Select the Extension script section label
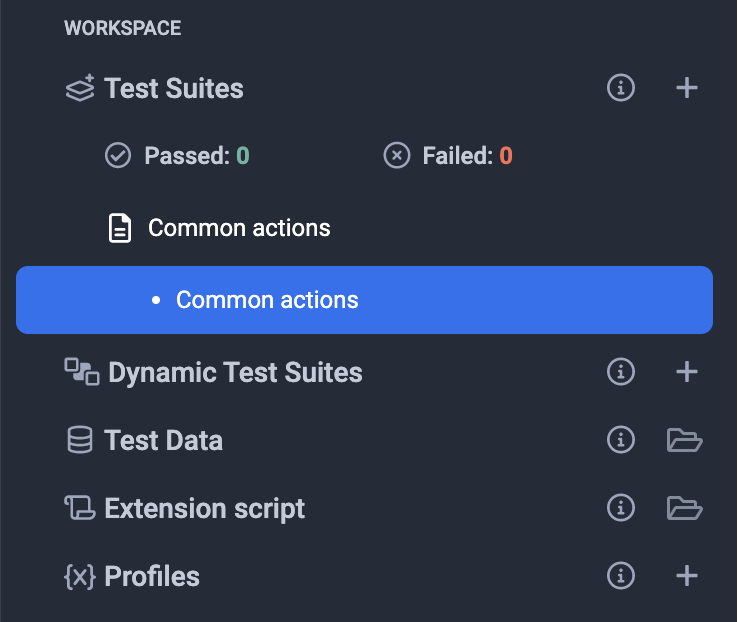The height and width of the screenshot is (622, 740). tap(204, 508)
